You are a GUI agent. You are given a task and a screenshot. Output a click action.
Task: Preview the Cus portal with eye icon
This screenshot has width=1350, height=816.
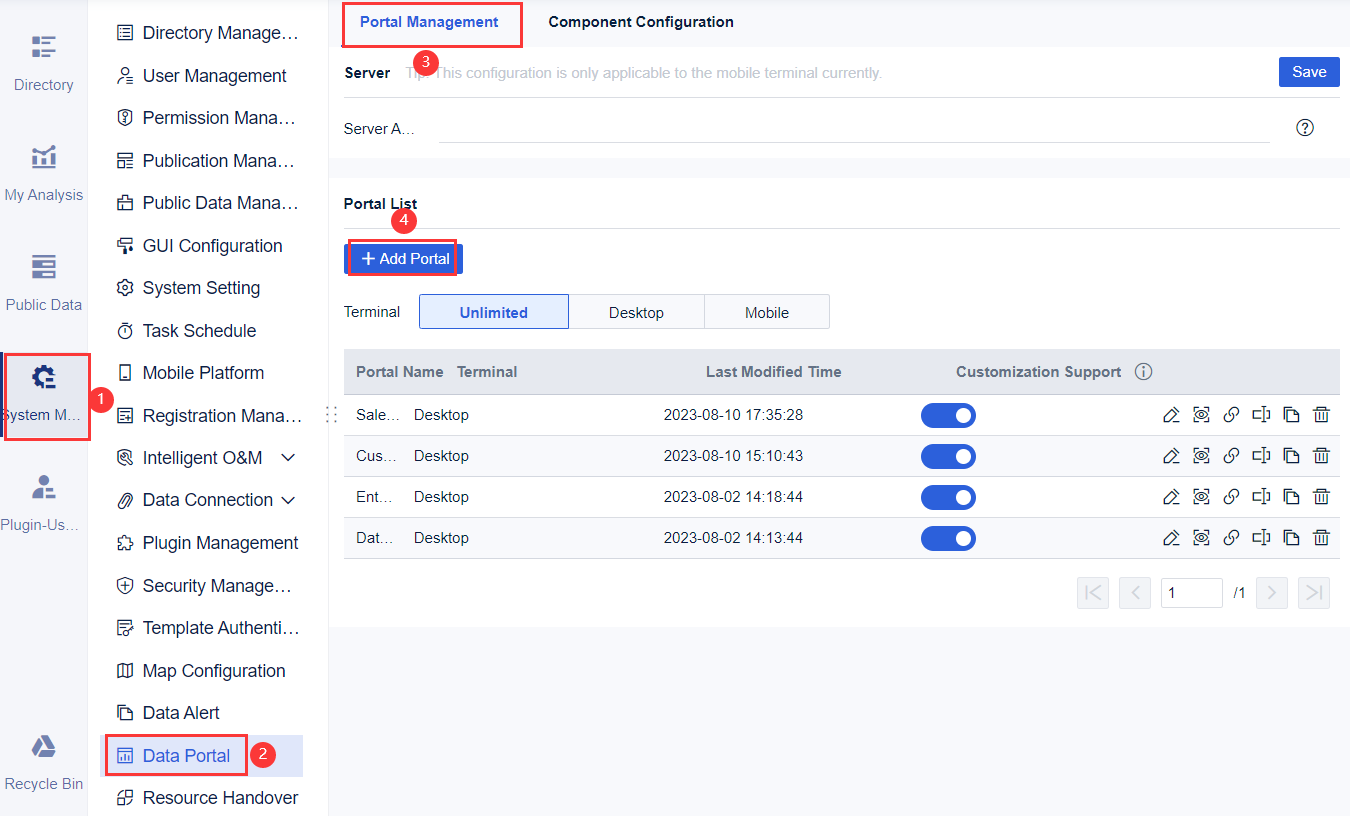(x=1201, y=455)
